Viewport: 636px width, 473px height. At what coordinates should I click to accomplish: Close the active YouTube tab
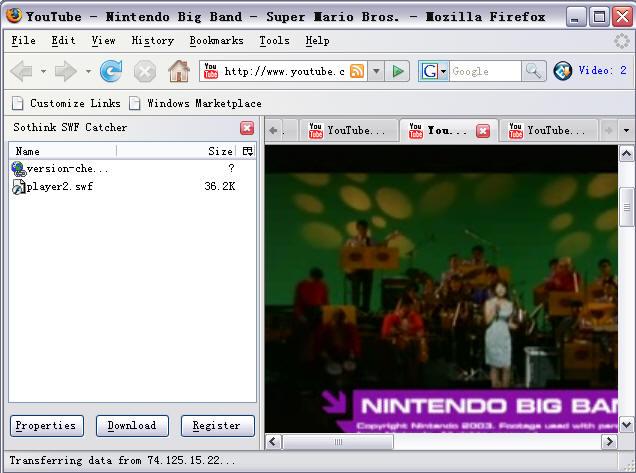[483, 131]
